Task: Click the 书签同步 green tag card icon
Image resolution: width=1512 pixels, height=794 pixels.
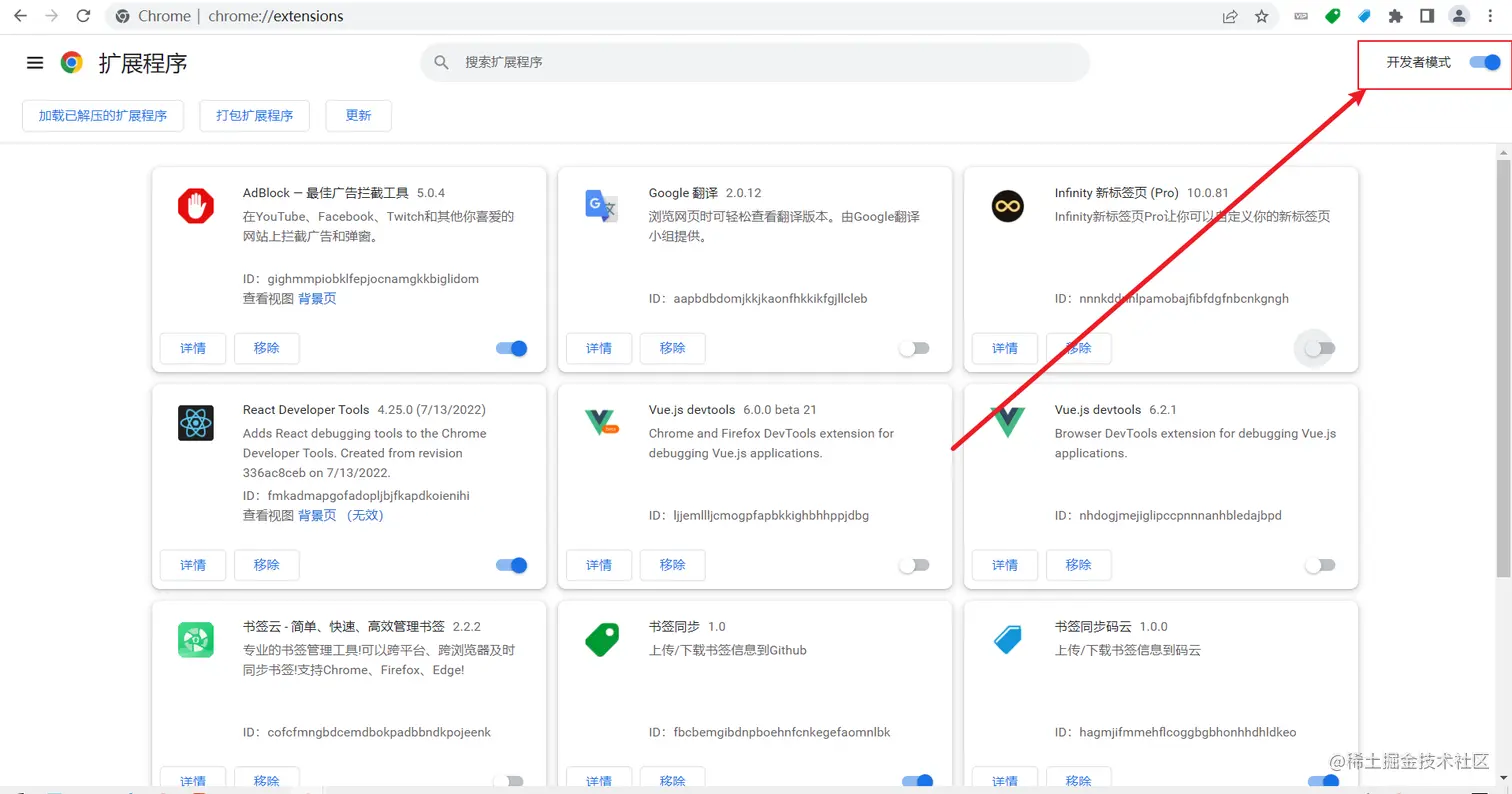Action: pos(602,640)
